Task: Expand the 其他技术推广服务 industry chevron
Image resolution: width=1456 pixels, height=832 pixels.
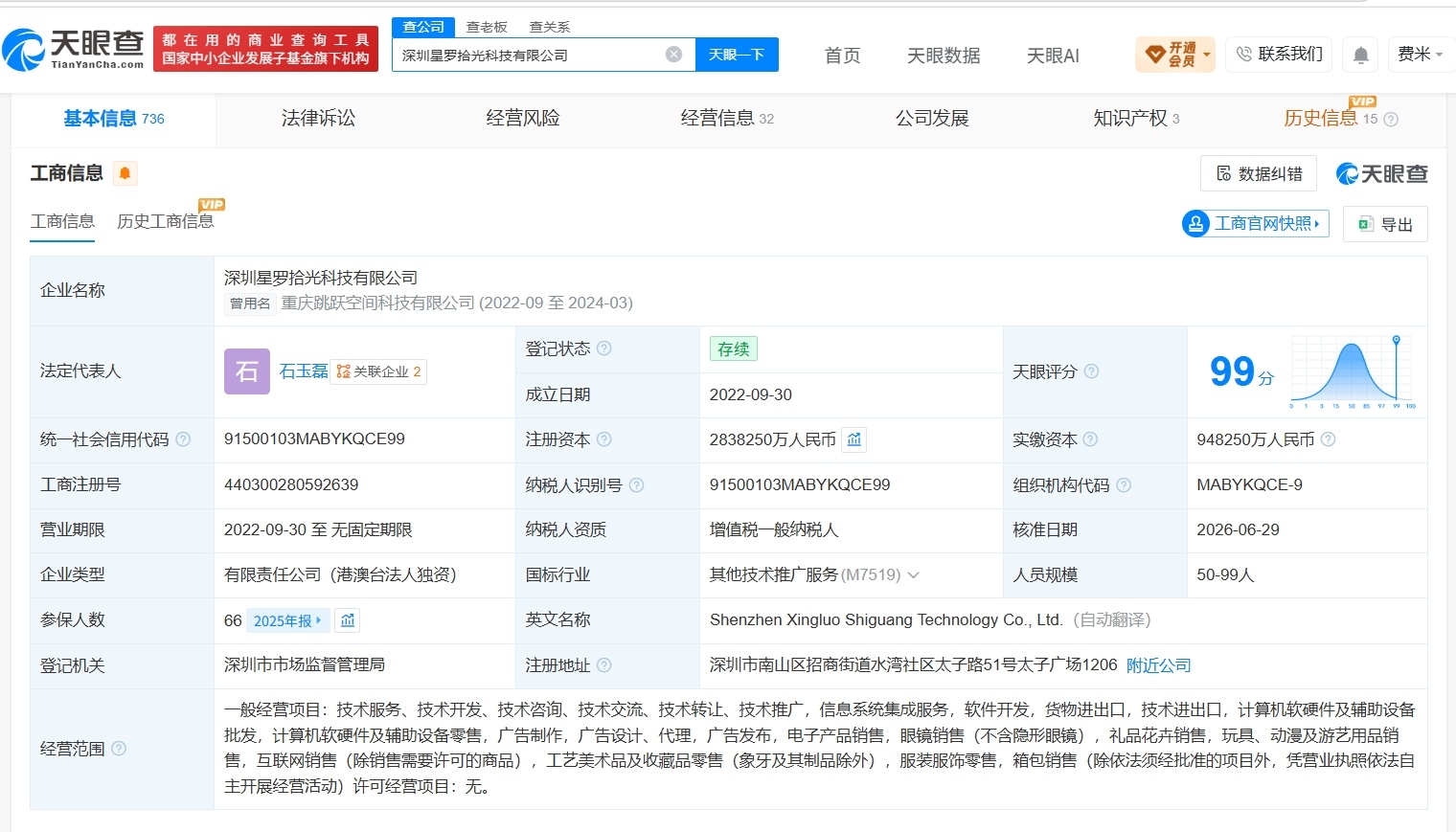Action: 914,575
